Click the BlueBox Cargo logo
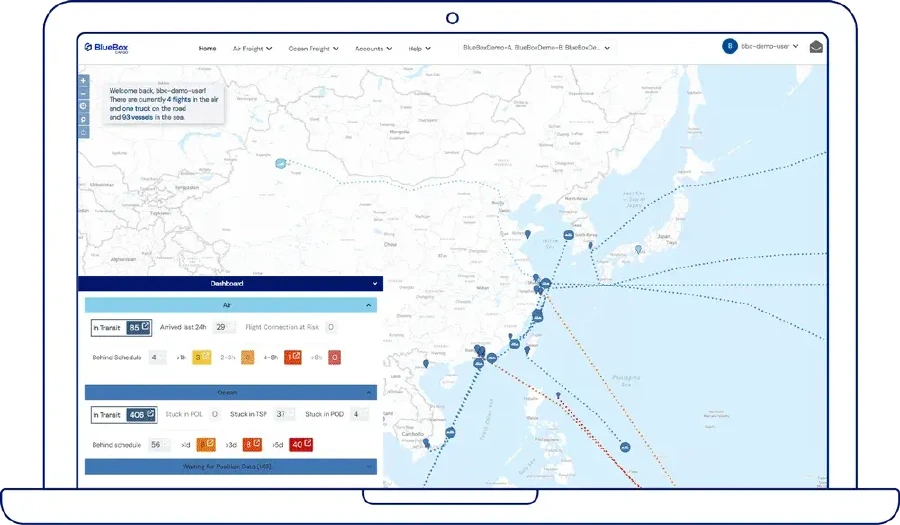This screenshot has height=525, width=900. (106, 48)
